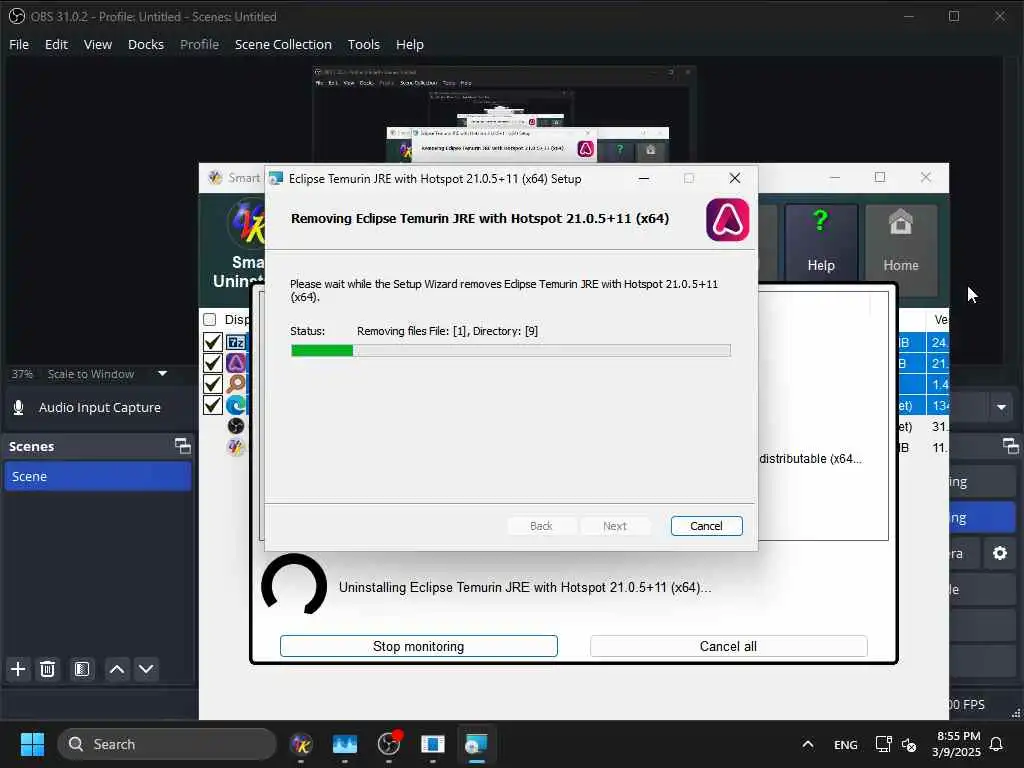Open the notifications bell icon
Viewport: 1024px width, 768px height.
click(997, 744)
